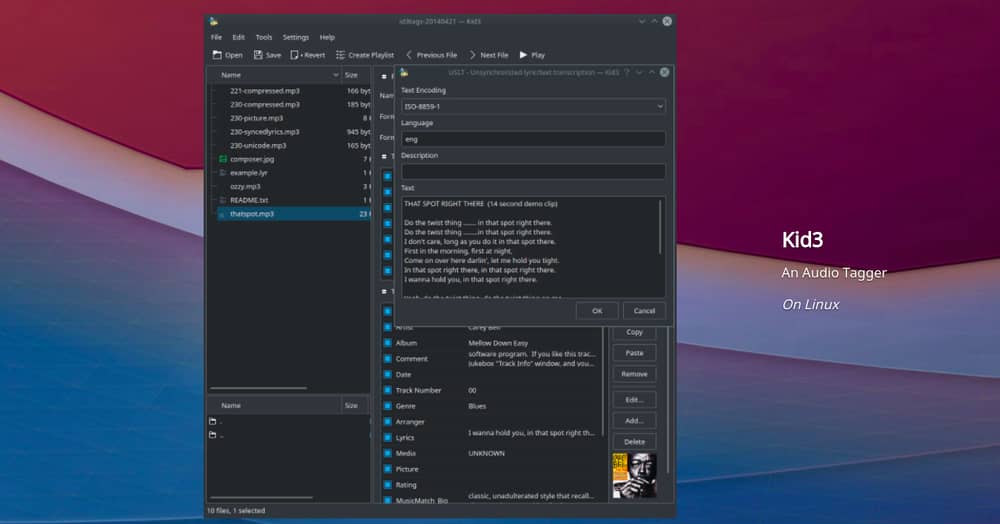Toggle the Date field checkbox
Screen dimensions: 1000x524
(387, 374)
